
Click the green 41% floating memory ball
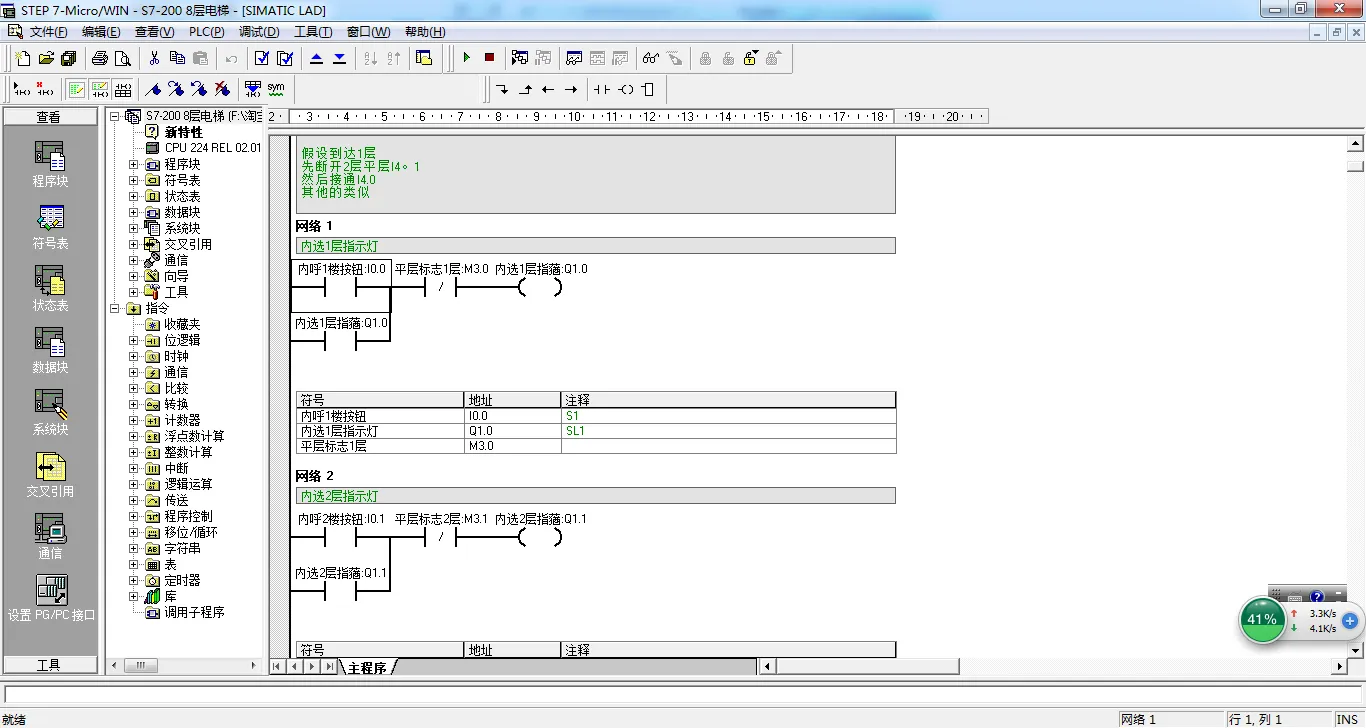1262,619
